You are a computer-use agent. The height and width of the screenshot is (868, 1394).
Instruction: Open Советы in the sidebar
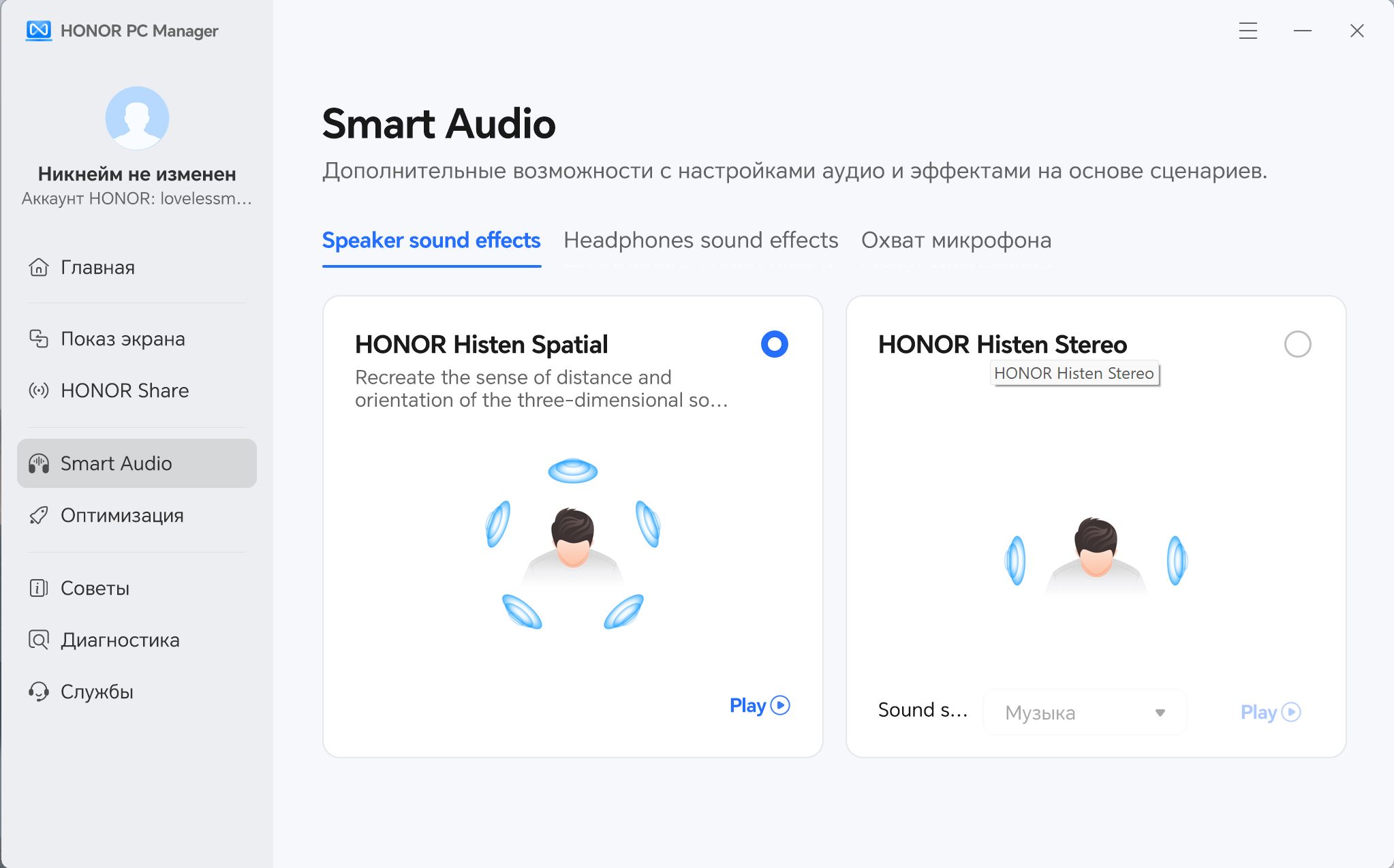coord(137,588)
